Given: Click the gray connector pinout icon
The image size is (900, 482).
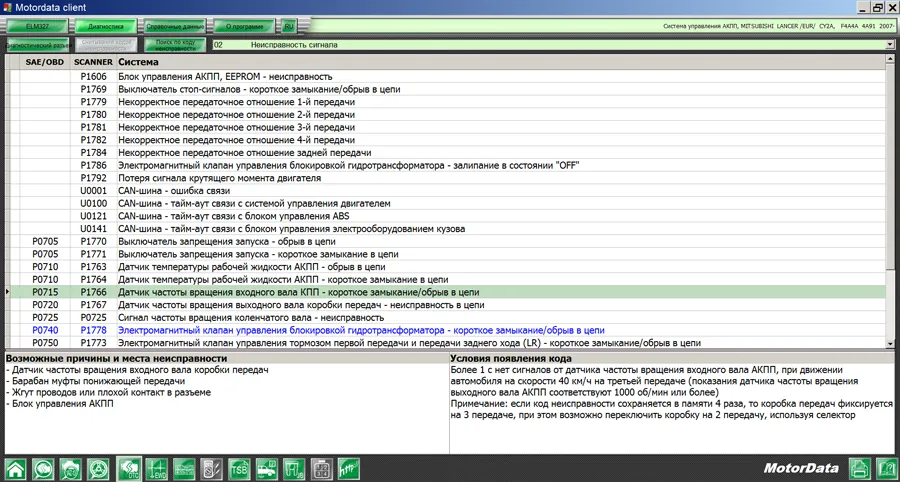Looking at the screenshot, I should tap(322, 469).
